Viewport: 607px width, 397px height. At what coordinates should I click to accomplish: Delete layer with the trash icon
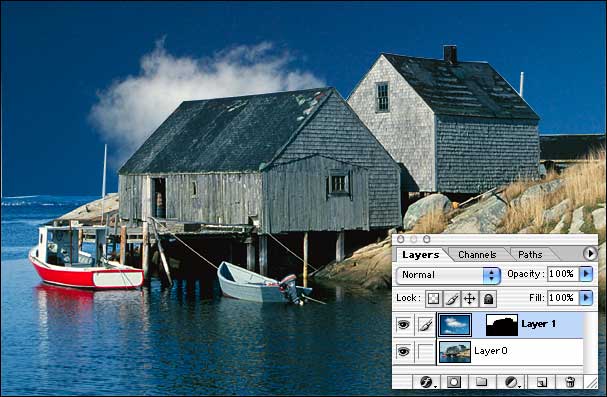pyautogui.click(x=570, y=382)
